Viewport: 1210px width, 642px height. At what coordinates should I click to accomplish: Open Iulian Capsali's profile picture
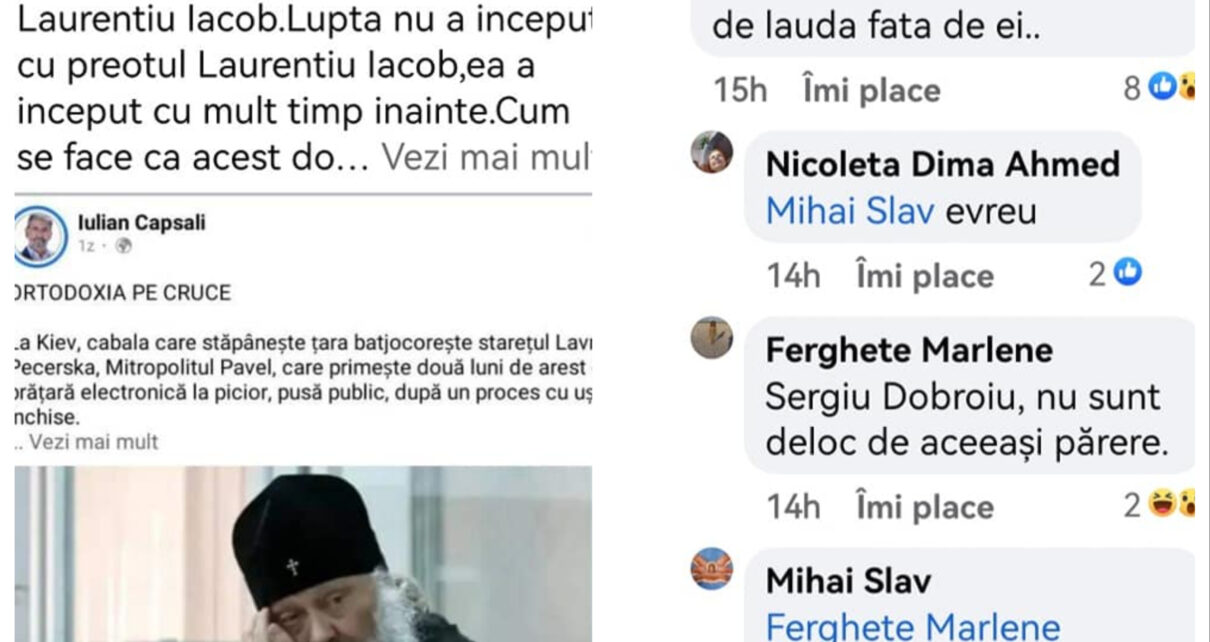[x=41, y=237]
